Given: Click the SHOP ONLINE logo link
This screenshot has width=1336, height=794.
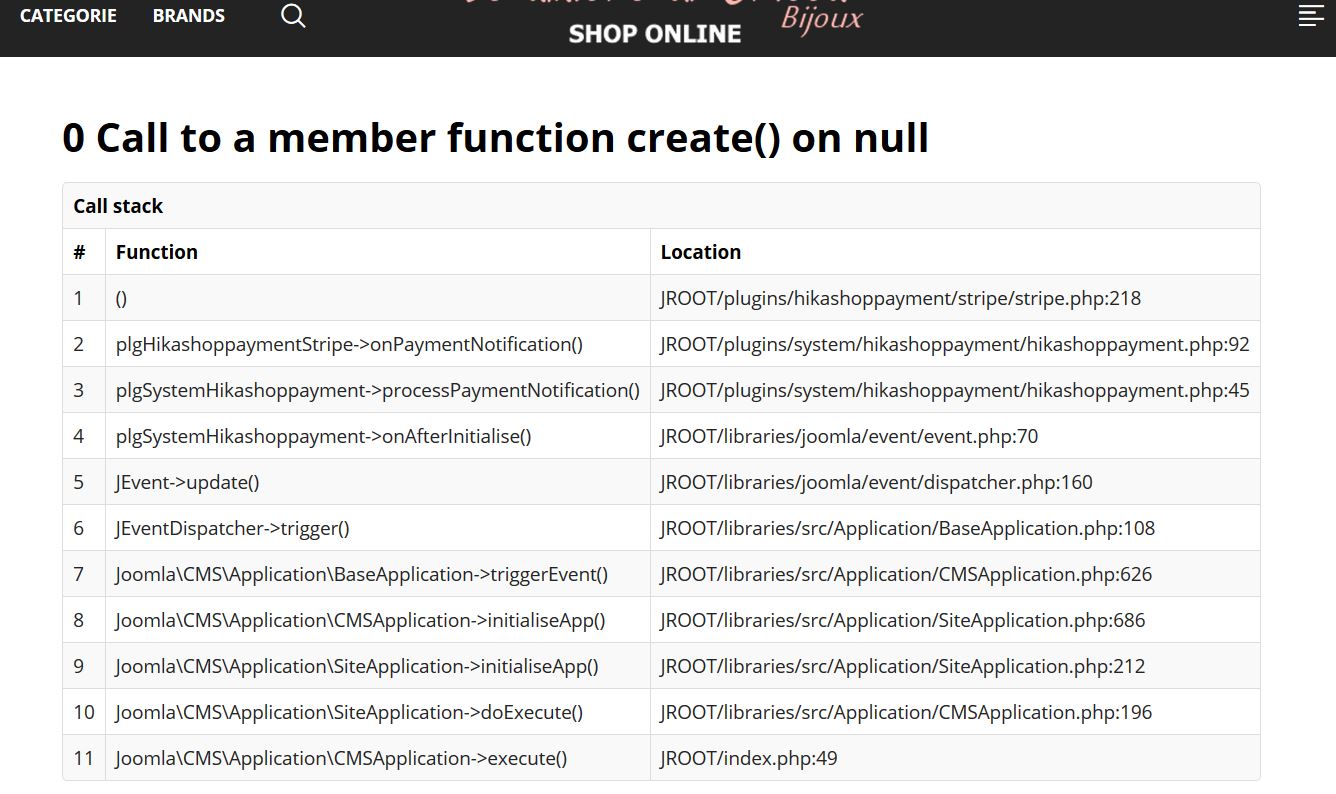Looking at the screenshot, I should pos(655,33).
